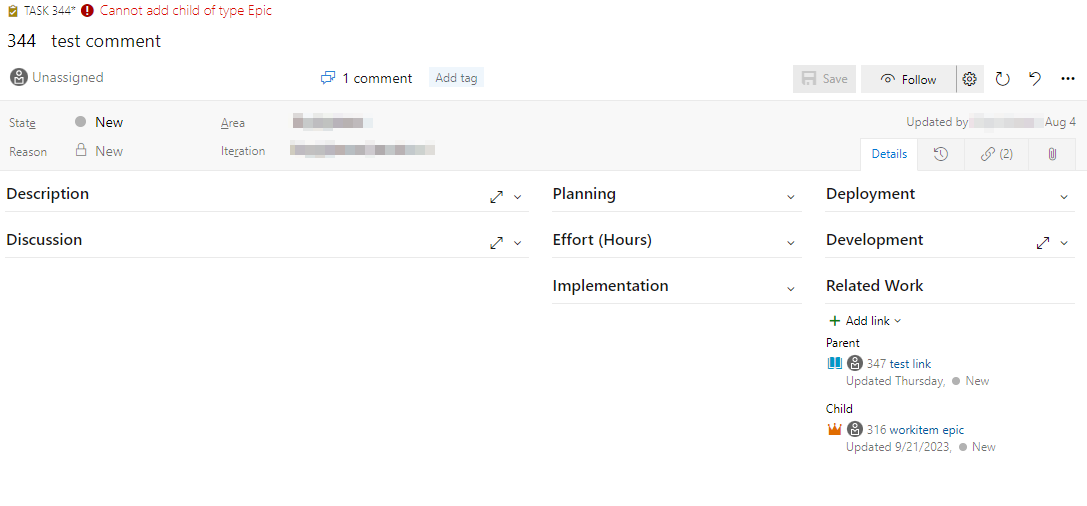Click the settings gear icon beside Follow
The width and height of the screenshot is (1087, 506).
pyautogui.click(x=969, y=79)
